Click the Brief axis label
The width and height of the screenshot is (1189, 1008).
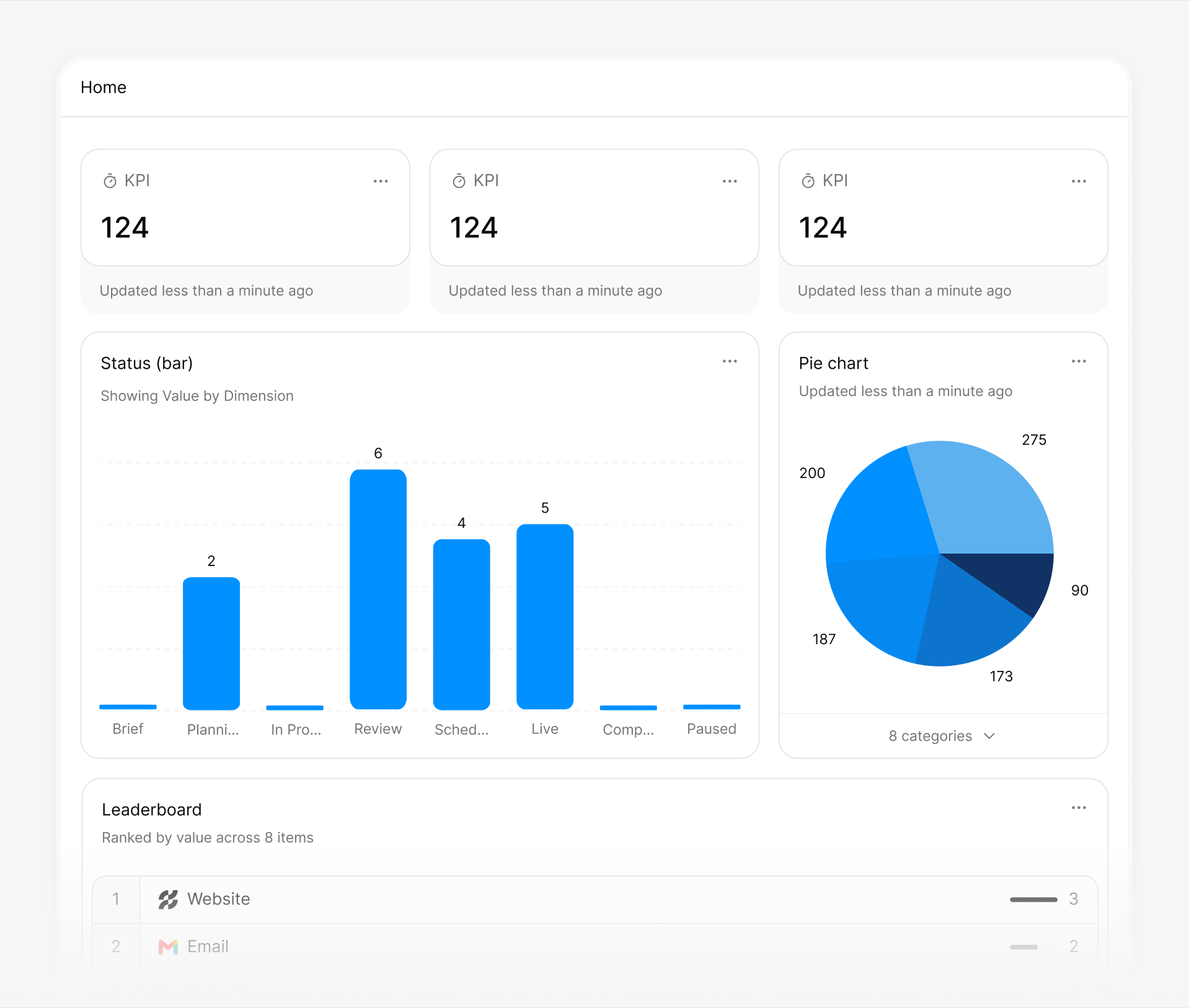coord(128,729)
